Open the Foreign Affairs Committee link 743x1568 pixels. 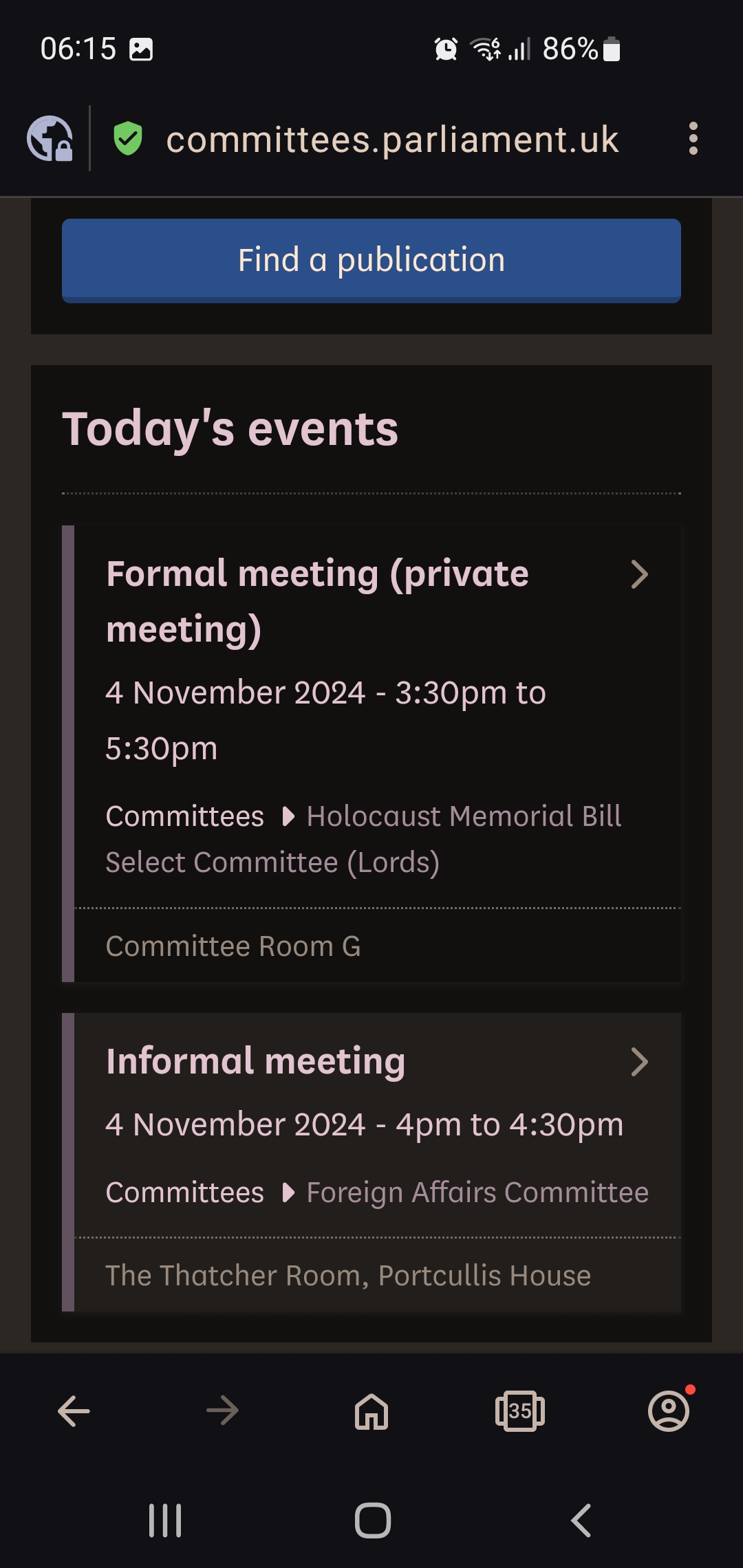[x=477, y=1193]
